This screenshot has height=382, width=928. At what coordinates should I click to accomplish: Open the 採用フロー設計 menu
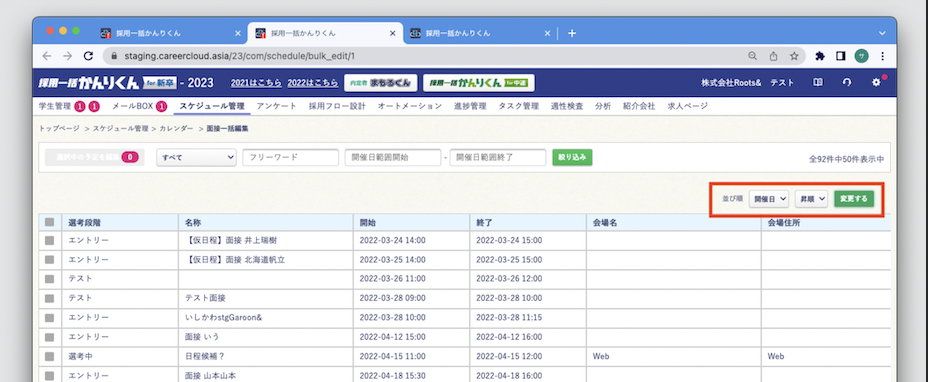pyautogui.click(x=337, y=106)
